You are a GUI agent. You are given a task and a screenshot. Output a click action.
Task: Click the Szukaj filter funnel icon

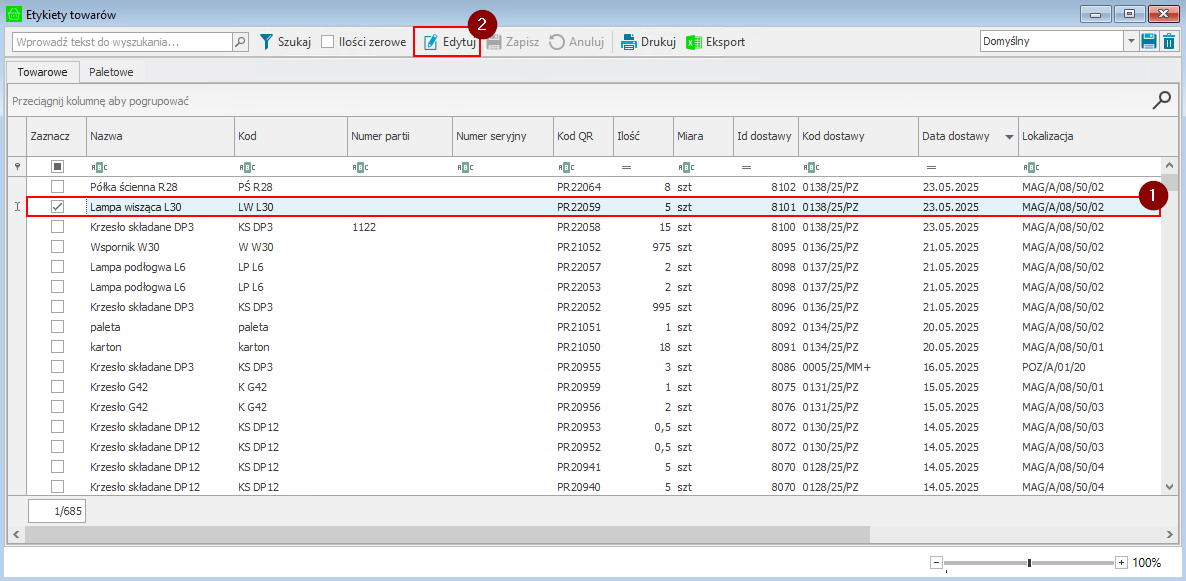pyautogui.click(x=267, y=42)
